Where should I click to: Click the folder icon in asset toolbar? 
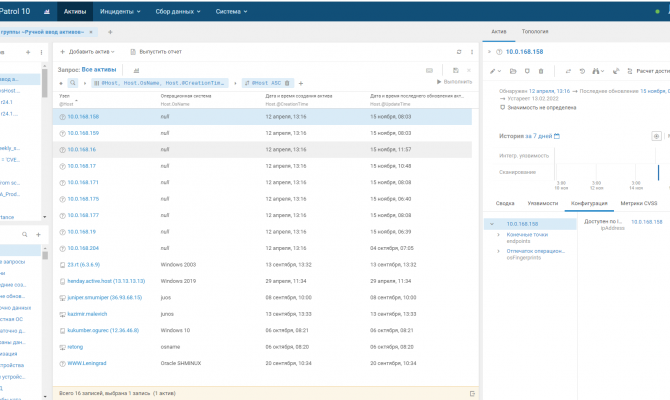coord(512,71)
